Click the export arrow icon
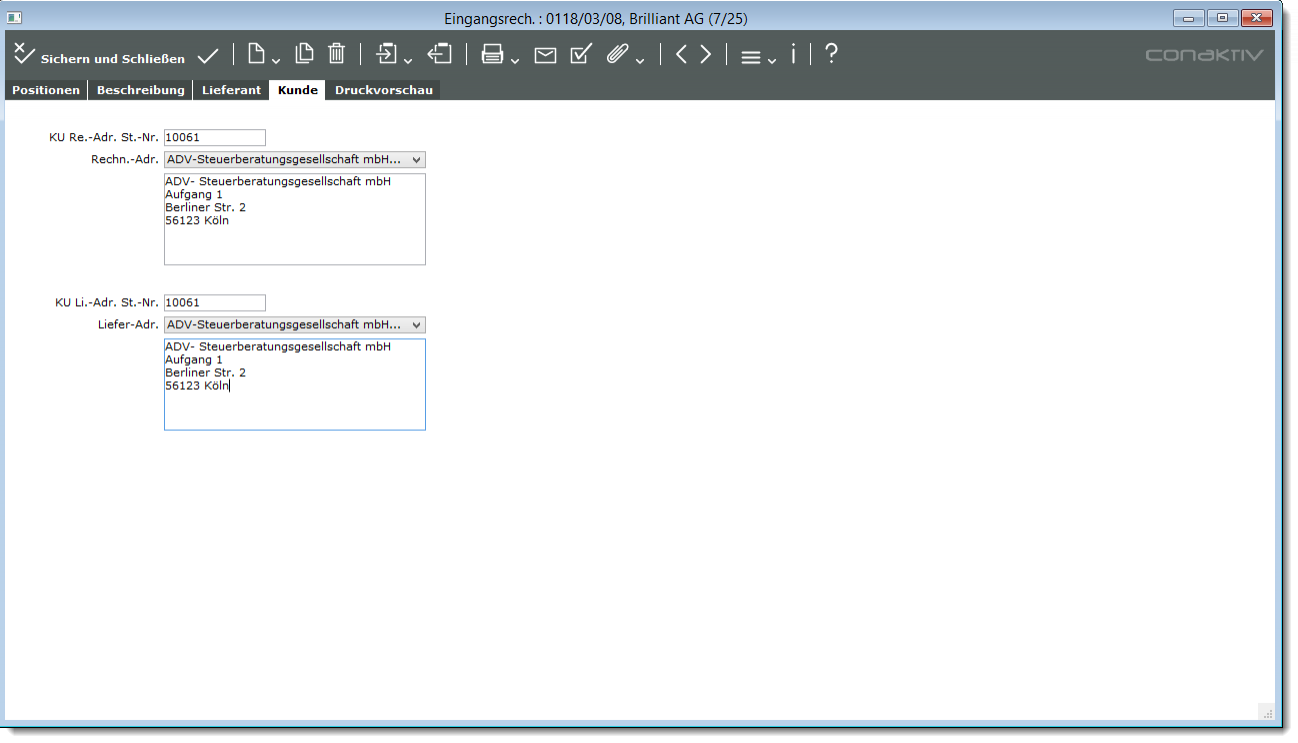Image resolution: width=1298 pixels, height=743 pixels. (439, 55)
